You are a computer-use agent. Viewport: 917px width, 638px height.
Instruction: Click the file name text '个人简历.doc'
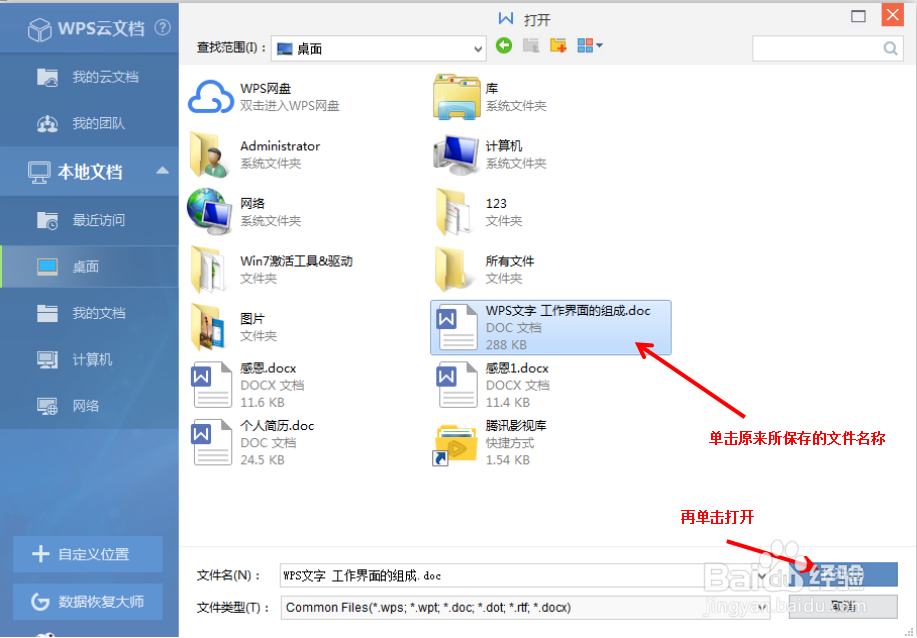click(x=277, y=425)
